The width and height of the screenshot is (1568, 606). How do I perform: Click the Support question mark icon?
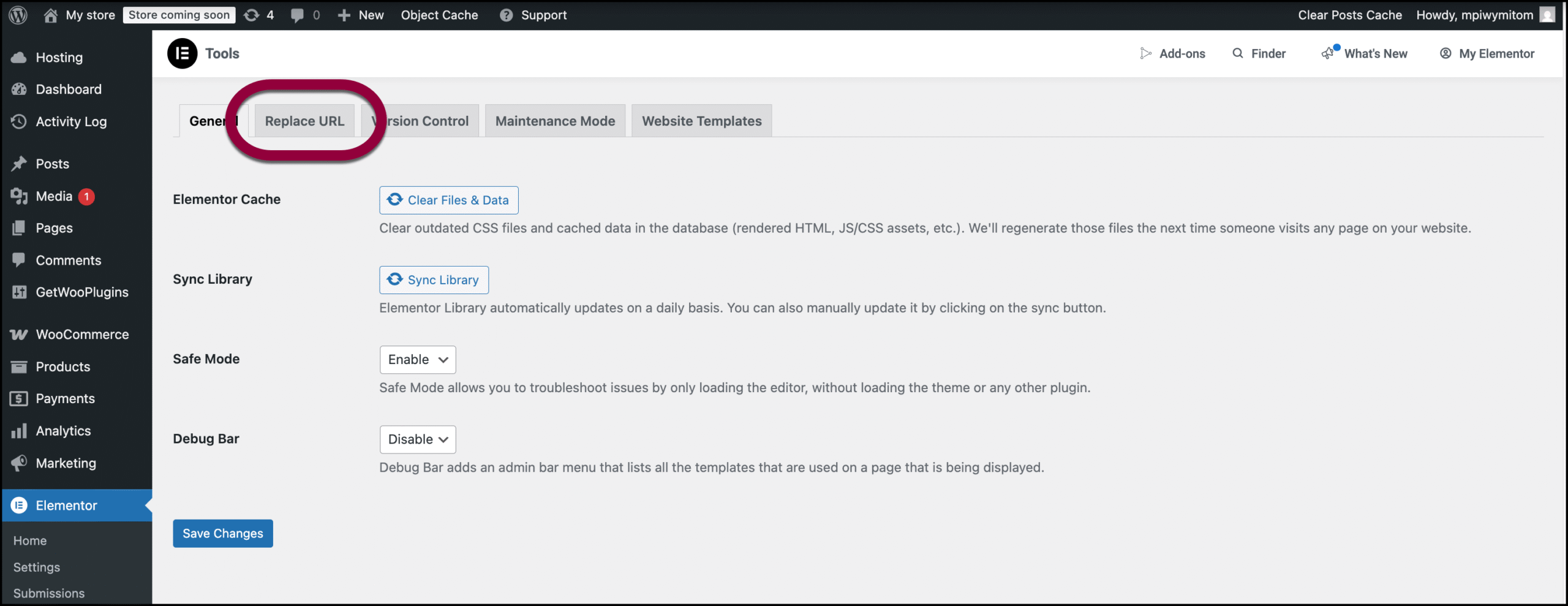pos(506,15)
